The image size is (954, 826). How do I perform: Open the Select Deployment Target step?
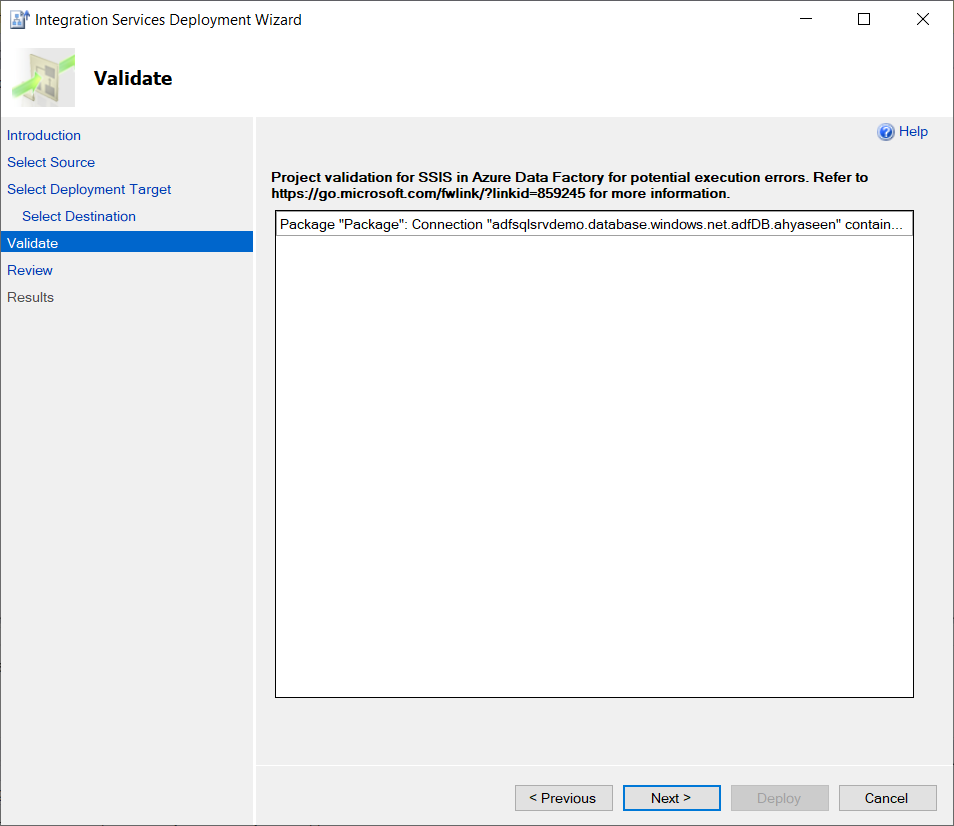coord(89,189)
